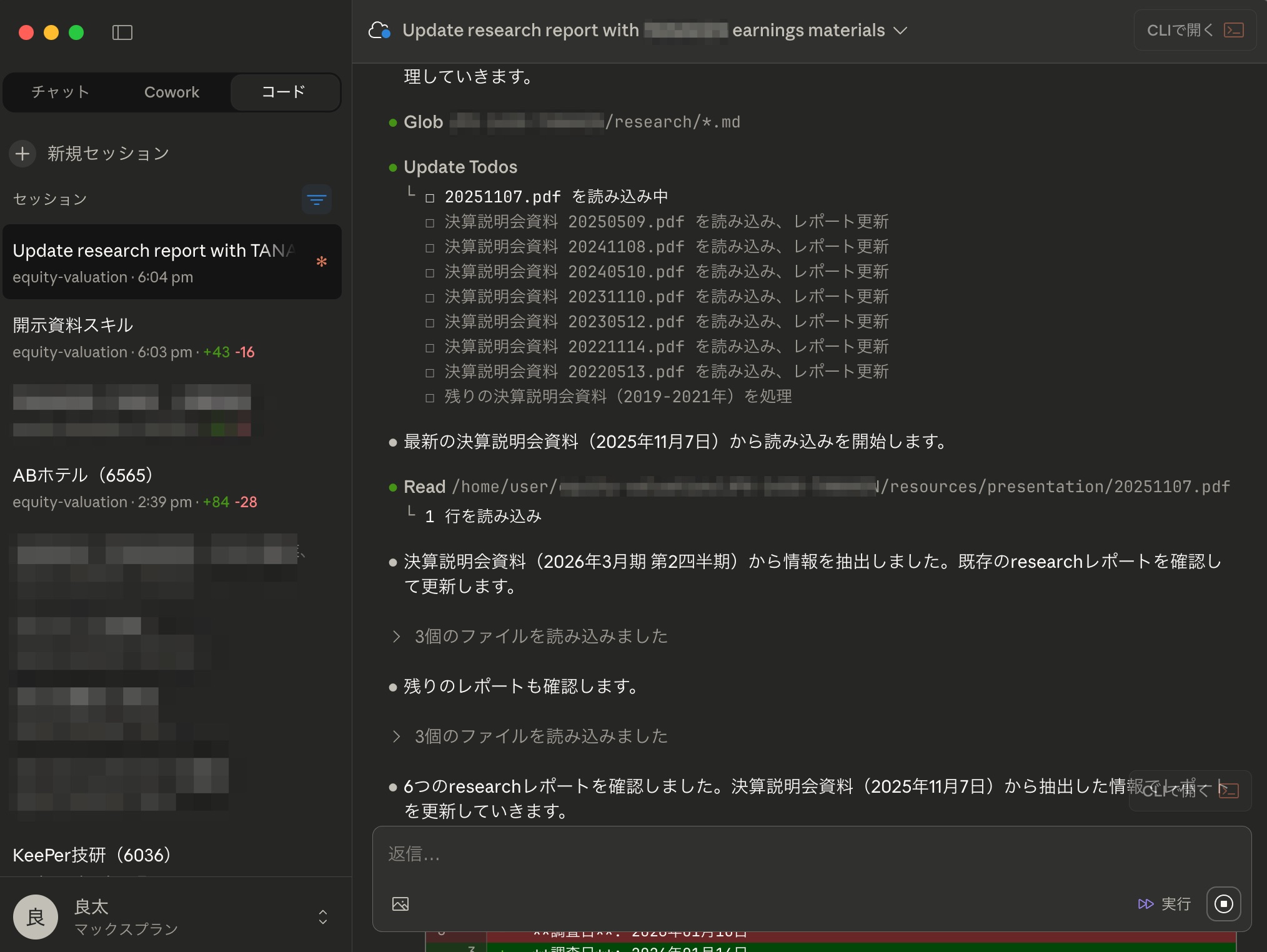Click the 実行 button

click(x=1165, y=903)
